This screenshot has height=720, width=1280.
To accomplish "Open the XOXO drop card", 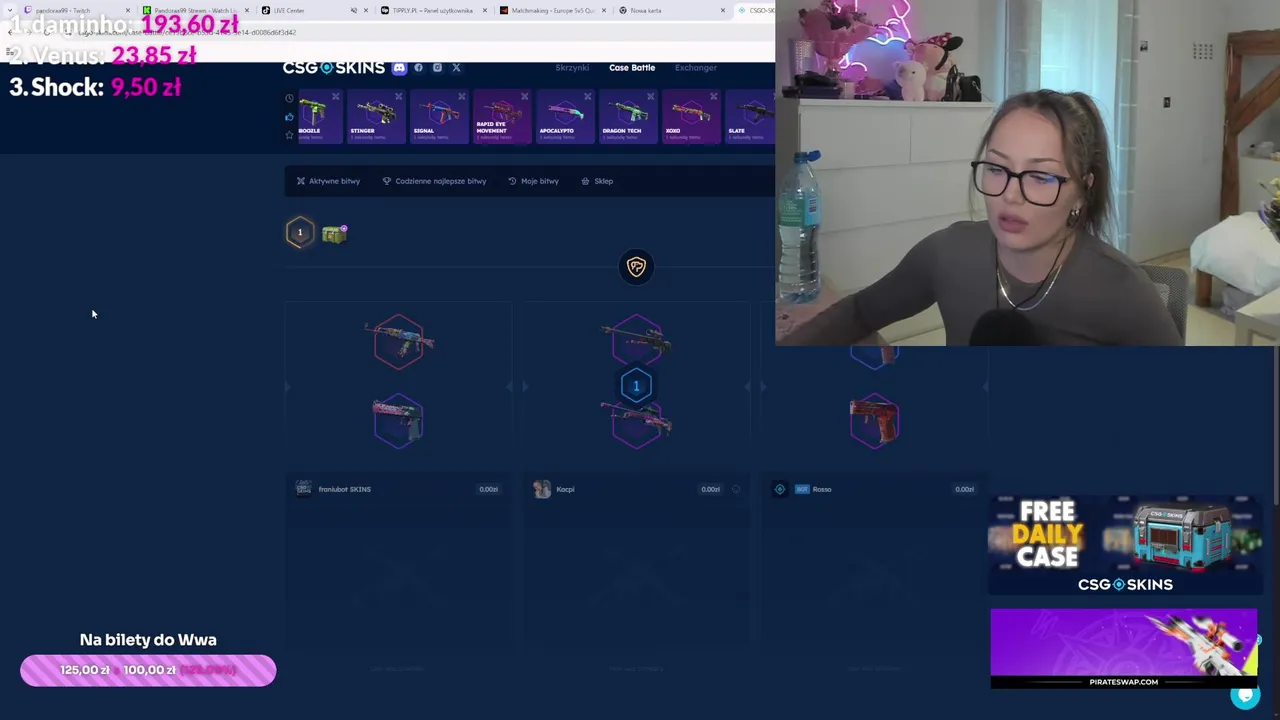I will [x=690, y=117].
